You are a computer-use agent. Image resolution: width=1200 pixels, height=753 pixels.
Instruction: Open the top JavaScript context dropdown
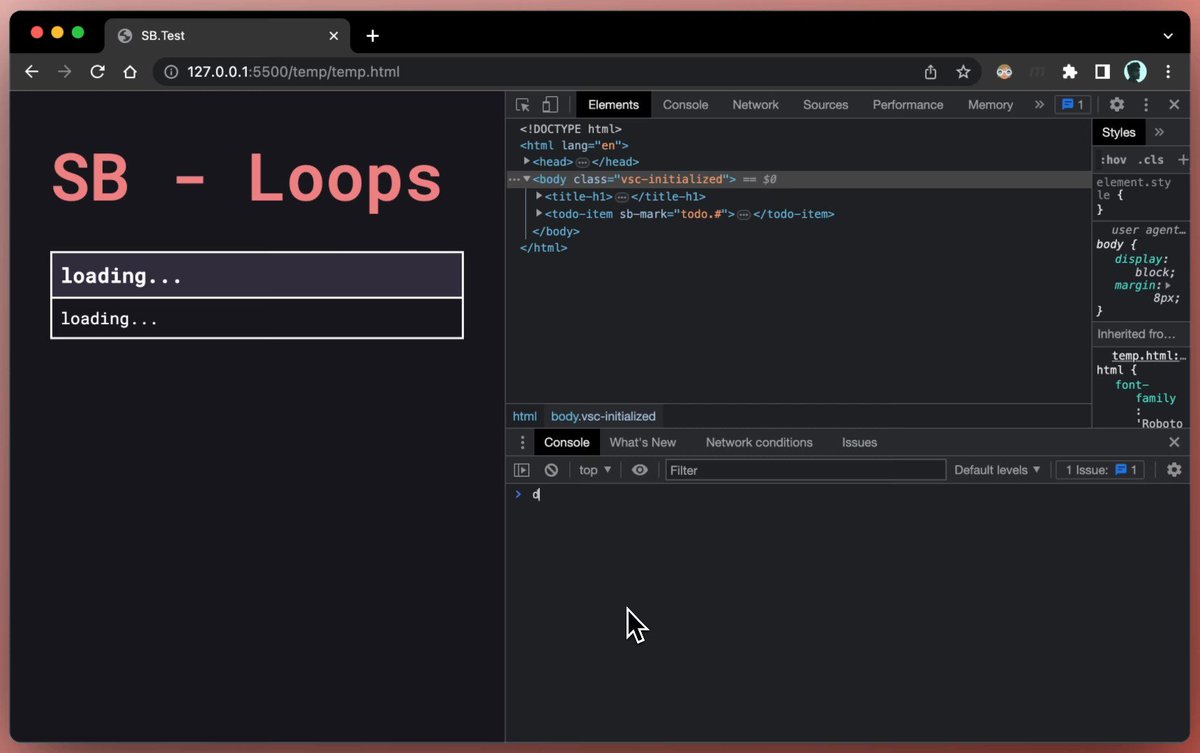tap(595, 470)
